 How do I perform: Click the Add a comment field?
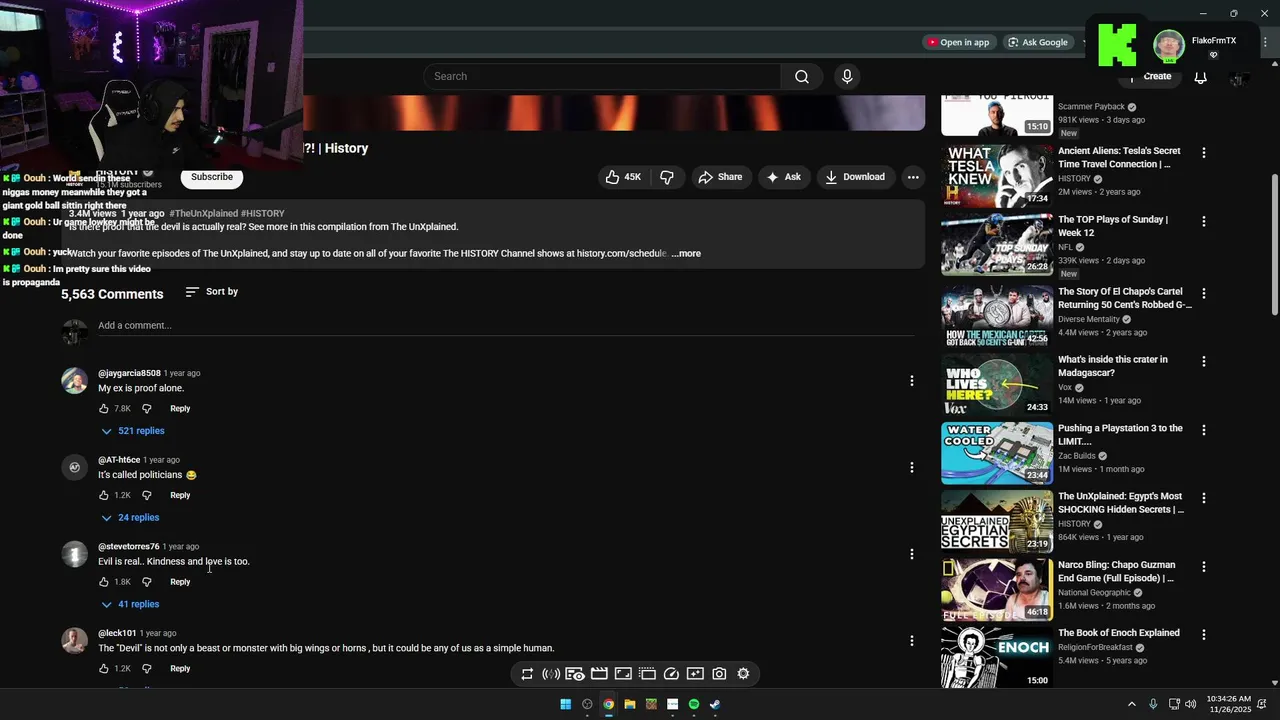pos(505,326)
